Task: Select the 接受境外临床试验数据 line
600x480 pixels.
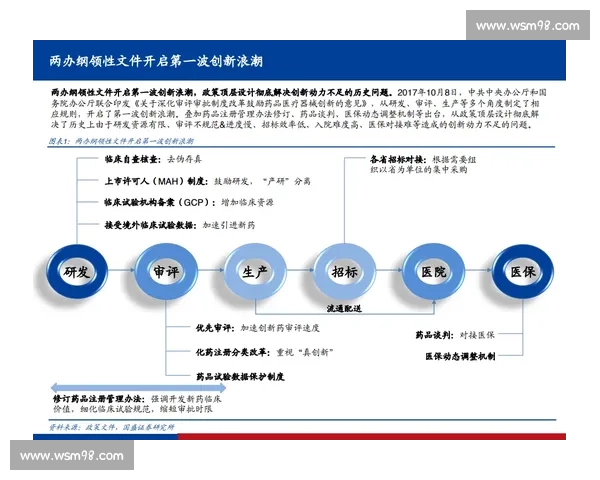Action: click(x=179, y=225)
